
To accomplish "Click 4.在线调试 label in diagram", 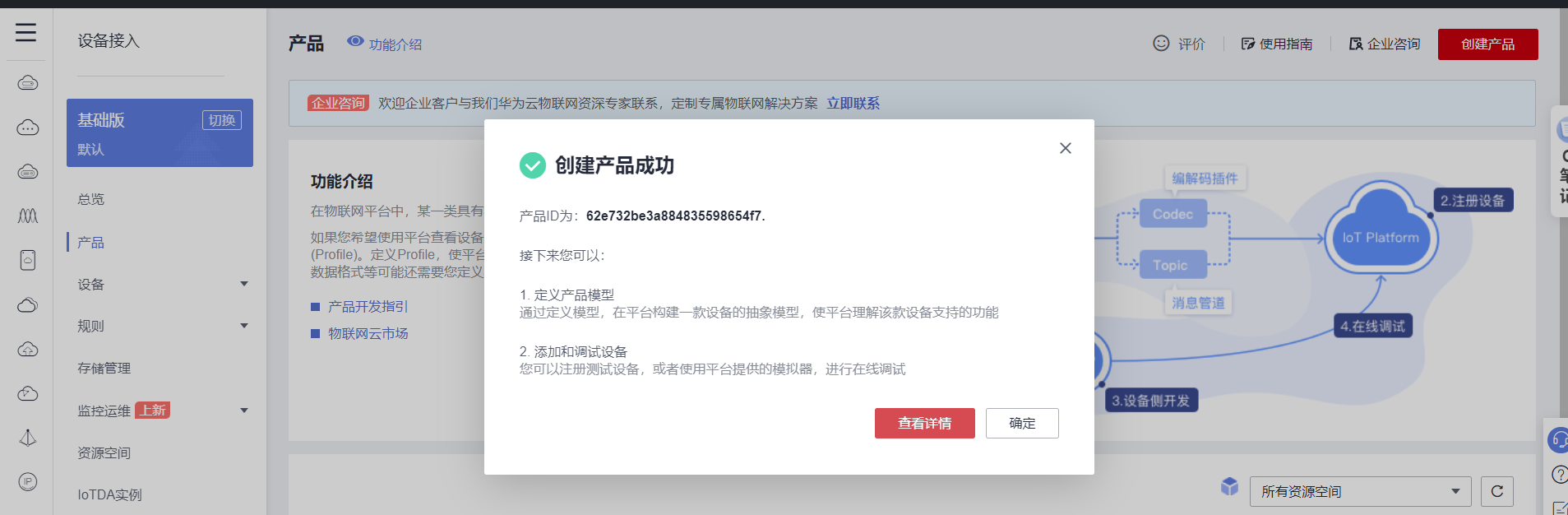I will pos(1372,327).
